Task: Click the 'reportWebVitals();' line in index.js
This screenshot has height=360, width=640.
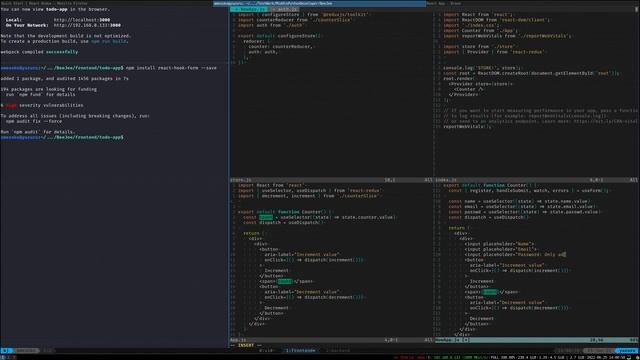Action: pos(468,127)
